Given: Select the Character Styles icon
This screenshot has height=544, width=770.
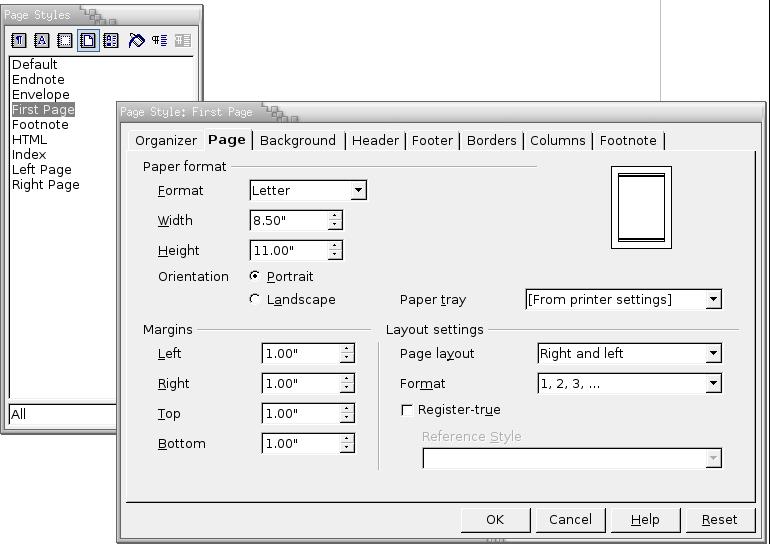Looking at the screenshot, I should pos(42,41).
